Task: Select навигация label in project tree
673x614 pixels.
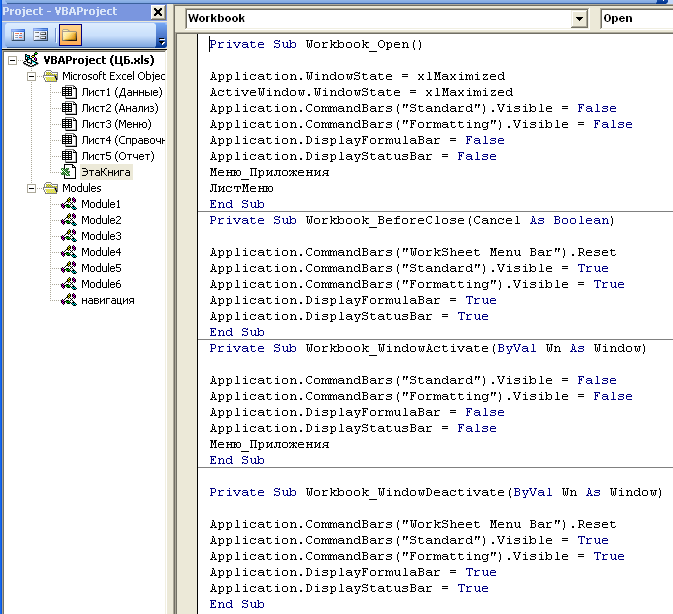Action: (108, 300)
